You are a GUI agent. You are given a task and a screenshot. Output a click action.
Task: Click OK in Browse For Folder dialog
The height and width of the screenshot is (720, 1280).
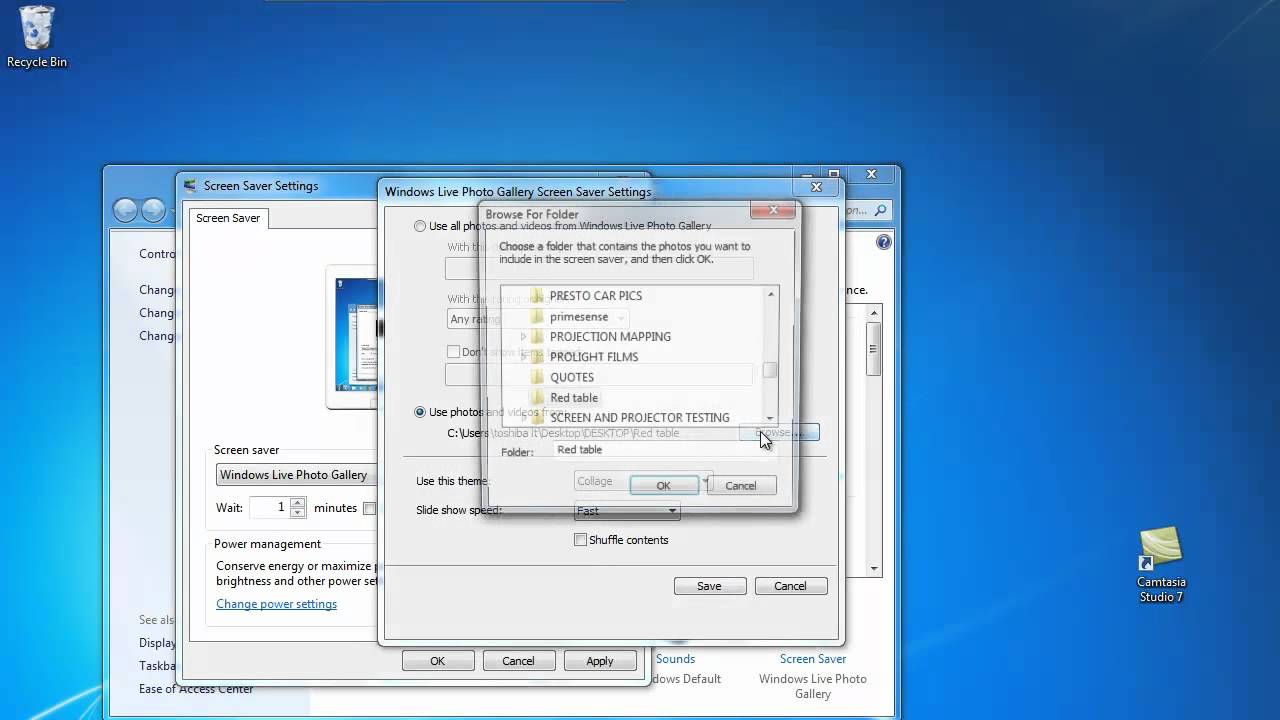(x=663, y=485)
